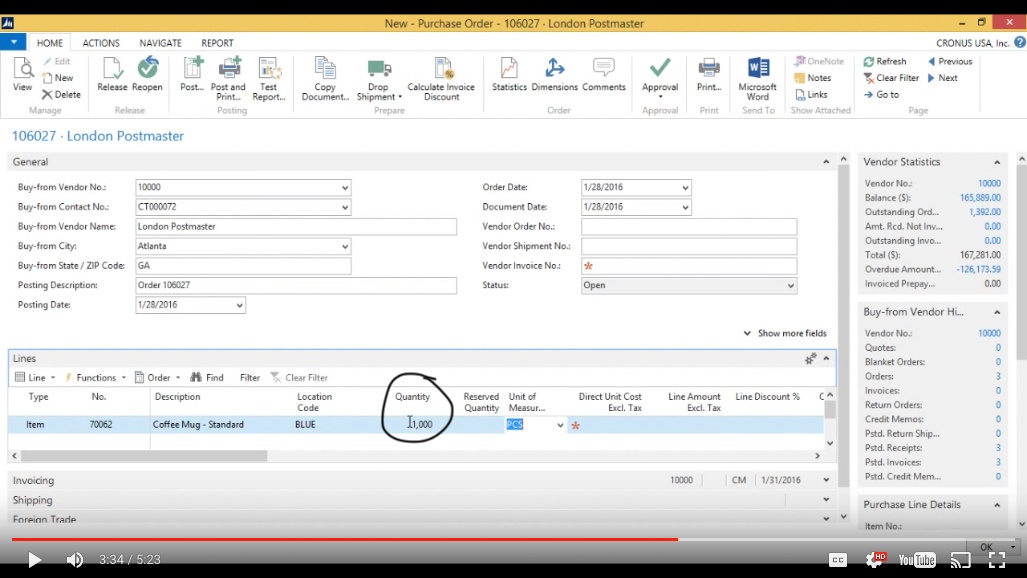
Task: Click Filter in Lines toolbar
Action: click(250, 377)
